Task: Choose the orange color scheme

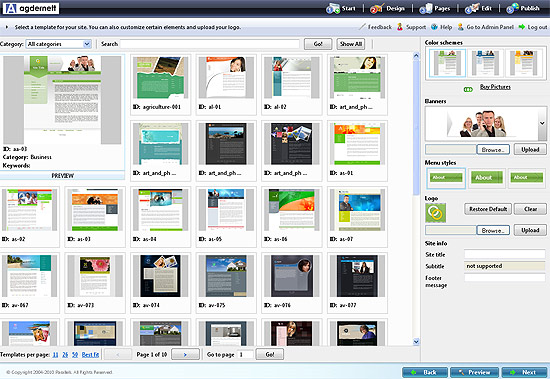Action: coord(524,63)
